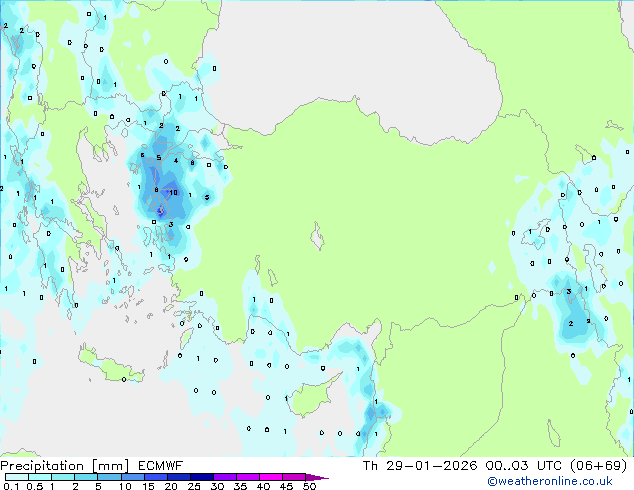
Task: Click the '40' legend scale label
Action: tap(263, 486)
